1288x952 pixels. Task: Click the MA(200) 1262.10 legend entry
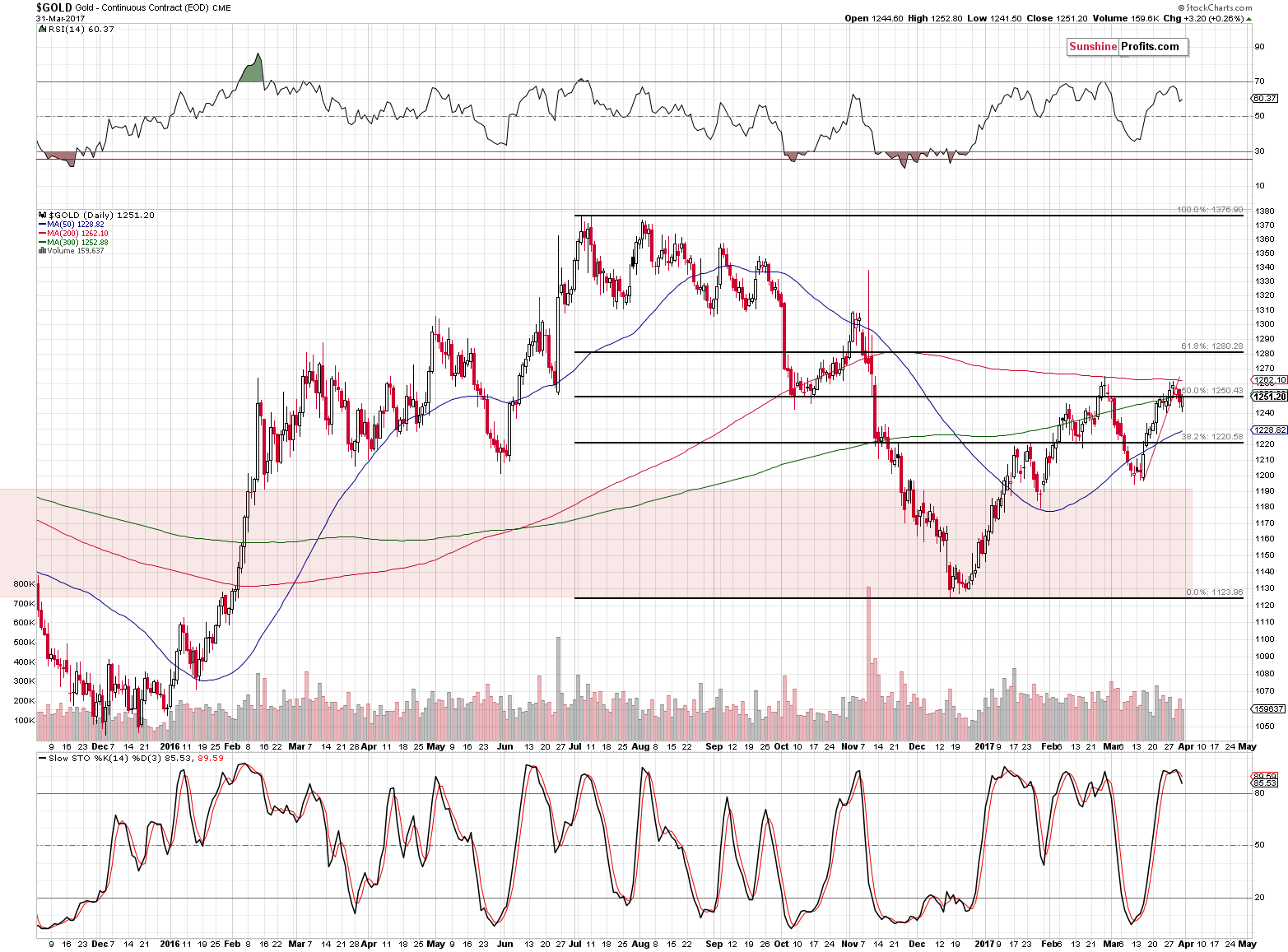tap(77, 234)
